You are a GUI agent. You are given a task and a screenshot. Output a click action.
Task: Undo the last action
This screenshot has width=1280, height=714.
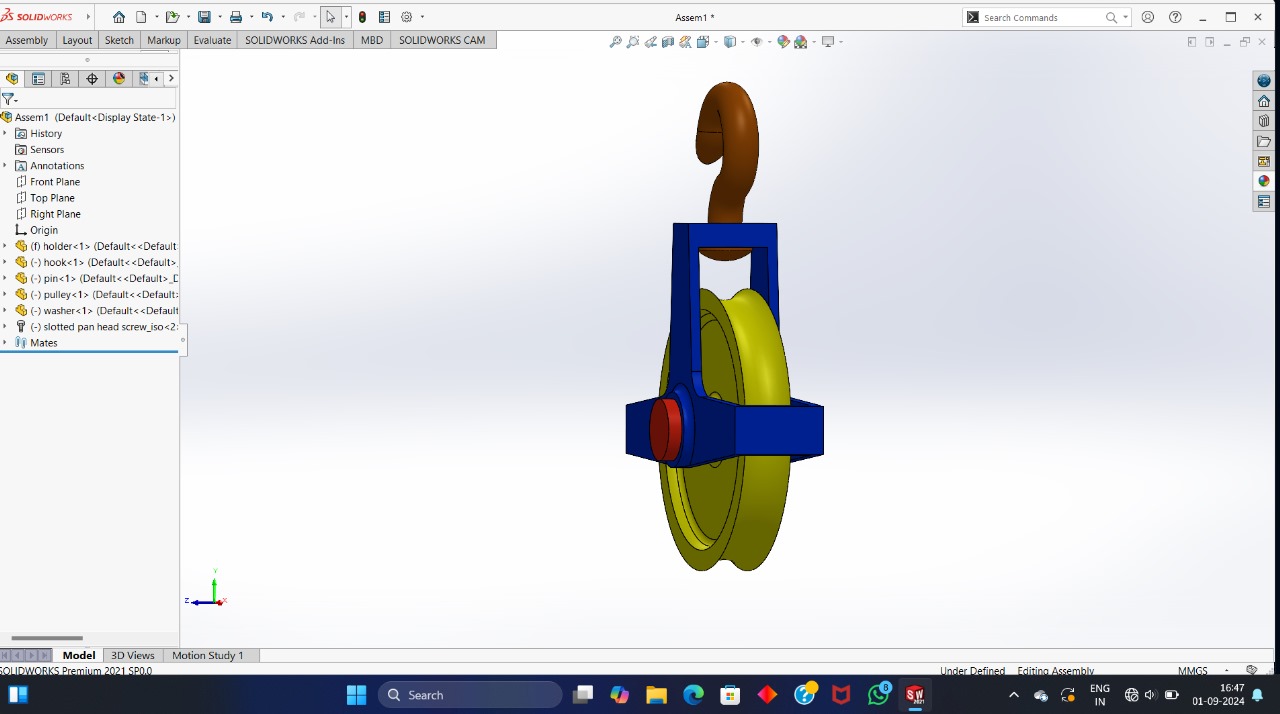click(267, 17)
